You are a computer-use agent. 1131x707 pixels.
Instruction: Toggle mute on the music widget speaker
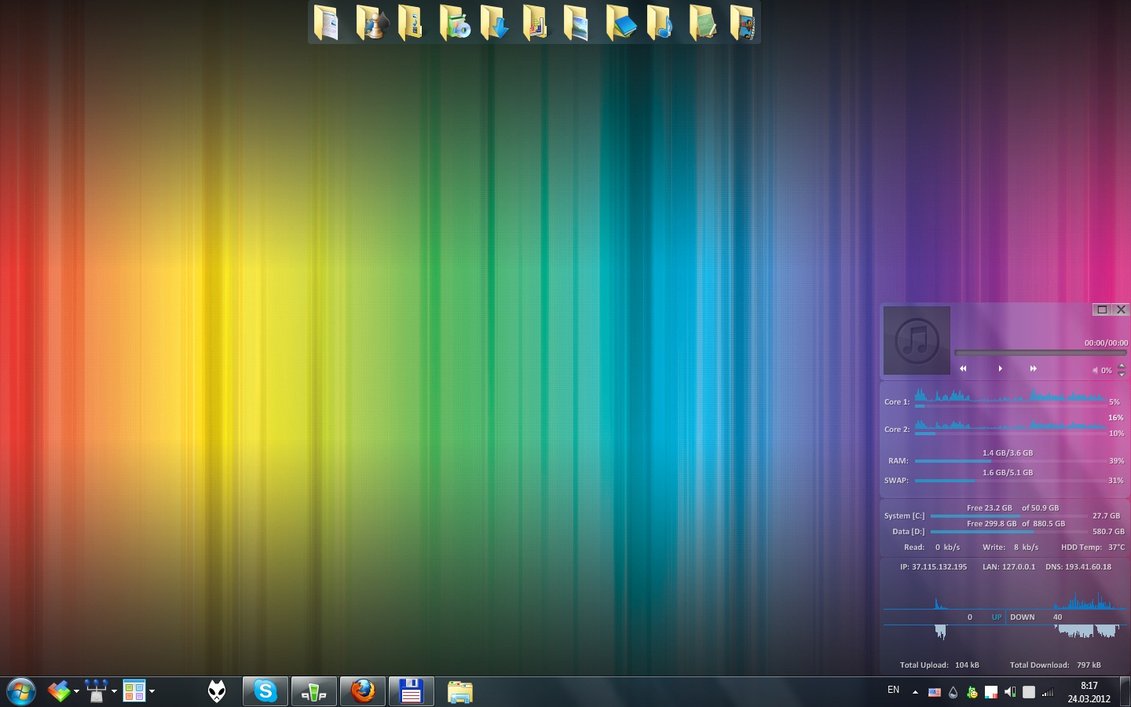1095,370
